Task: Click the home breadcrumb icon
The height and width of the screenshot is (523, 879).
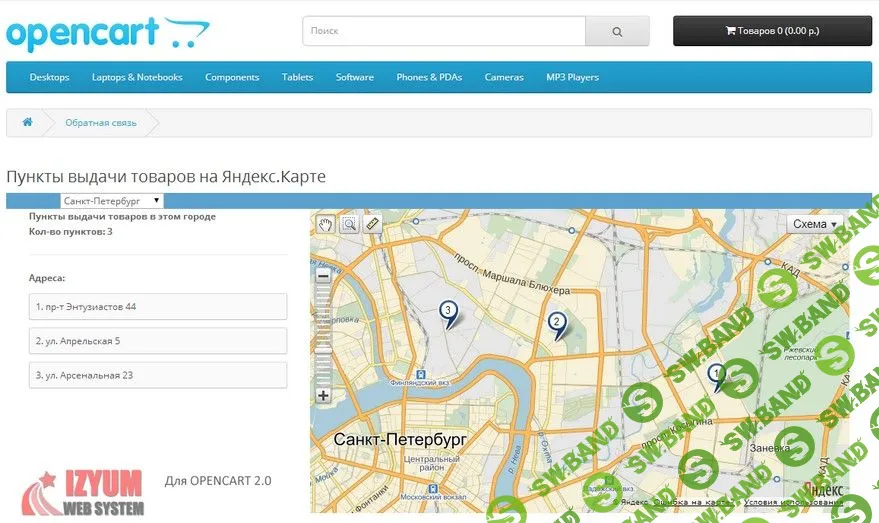Action: point(27,122)
